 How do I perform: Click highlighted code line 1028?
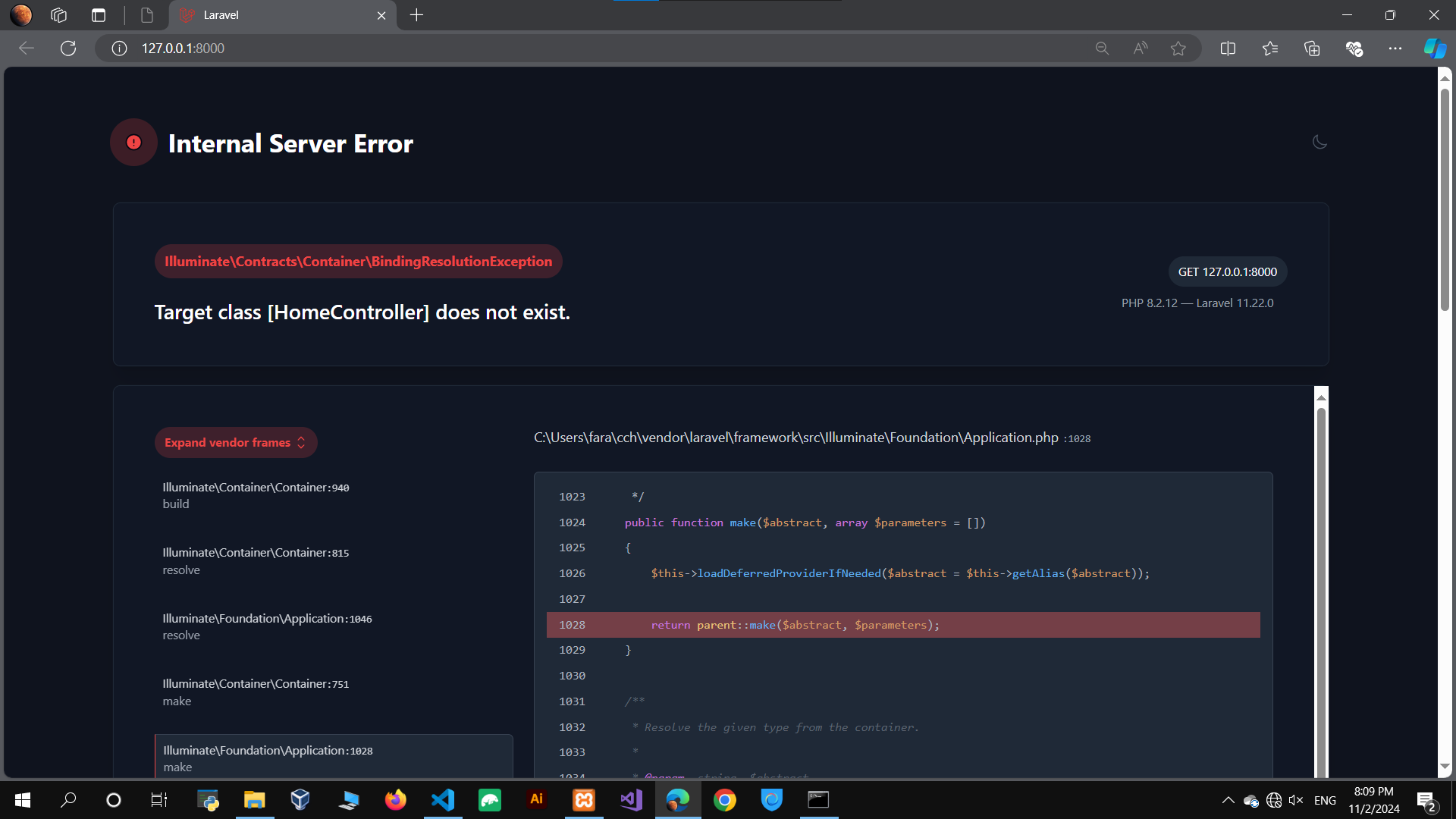point(903,625)
